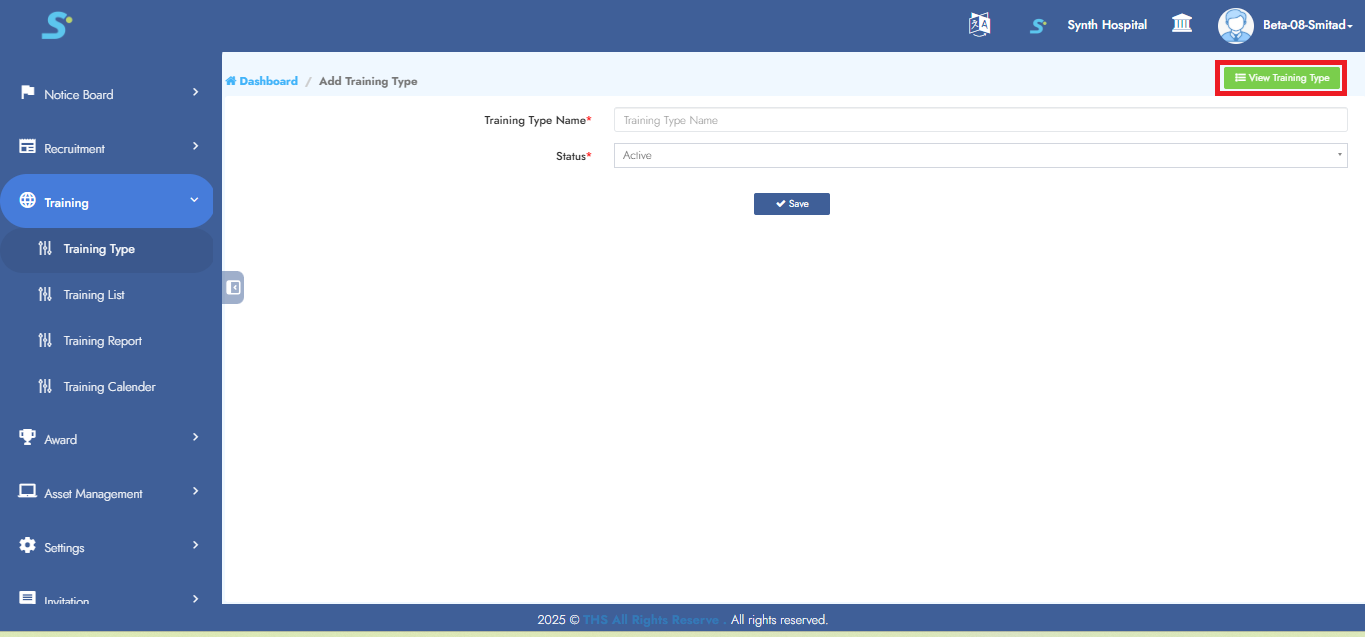1365x637 pixels.
Task: Open the Status dropdown showing Active
Action: (x=980, y=156)
